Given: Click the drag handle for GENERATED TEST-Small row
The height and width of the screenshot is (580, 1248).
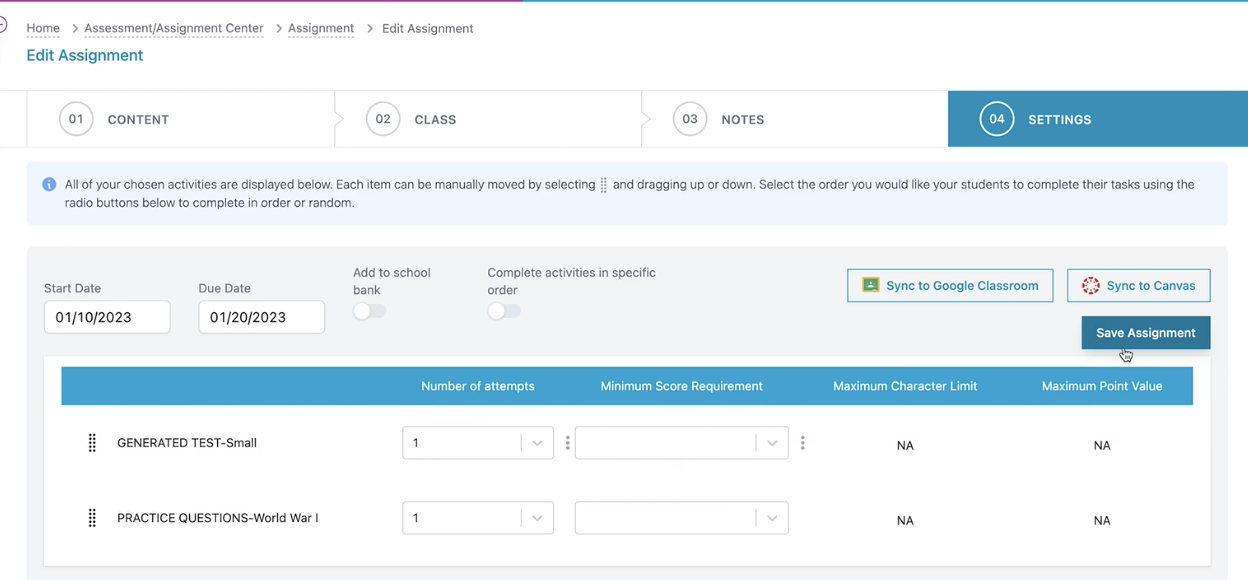Looking at the screenshot, I should [x=92, y=443].
